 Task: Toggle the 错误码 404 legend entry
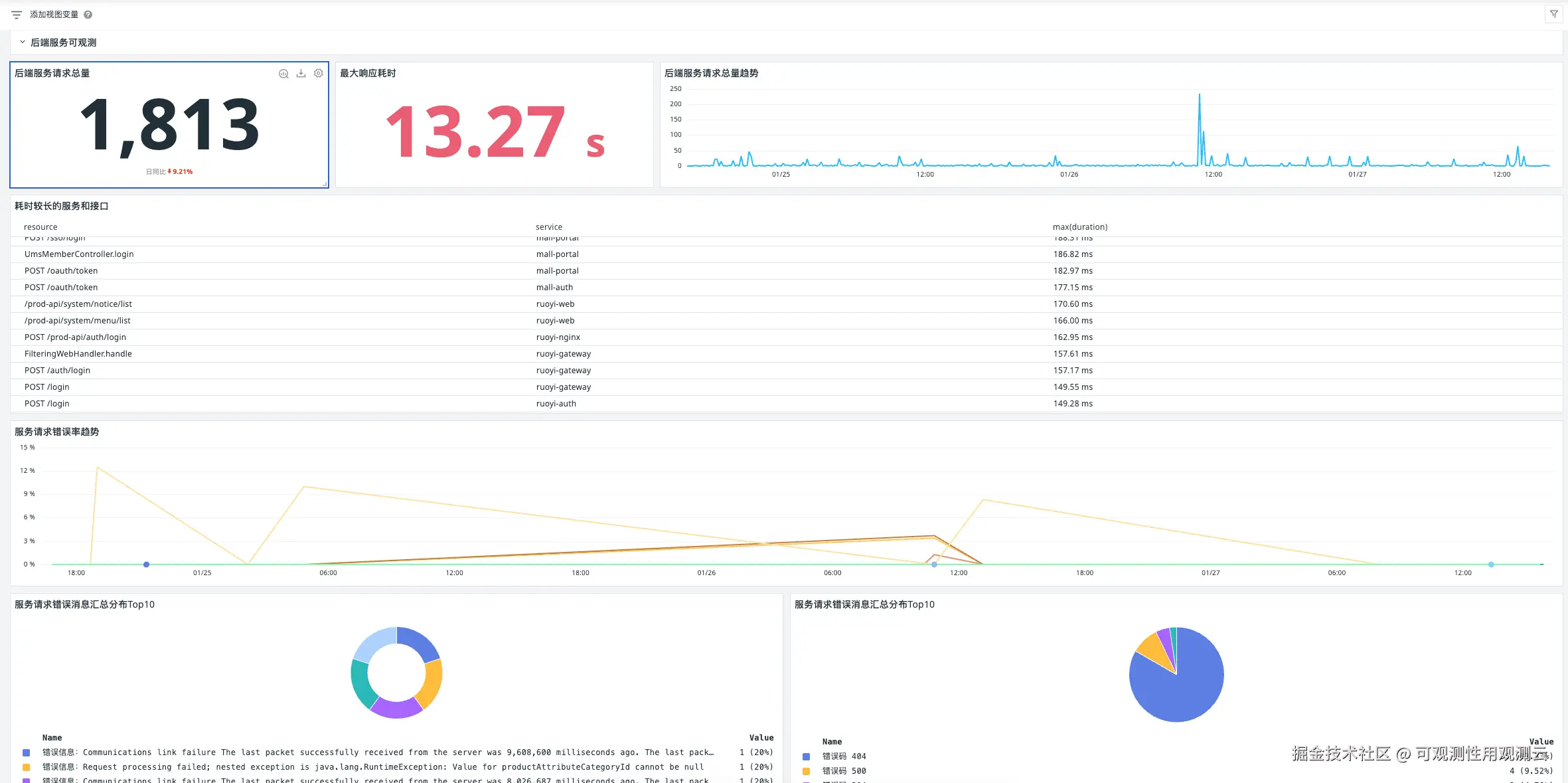(844, 756)
